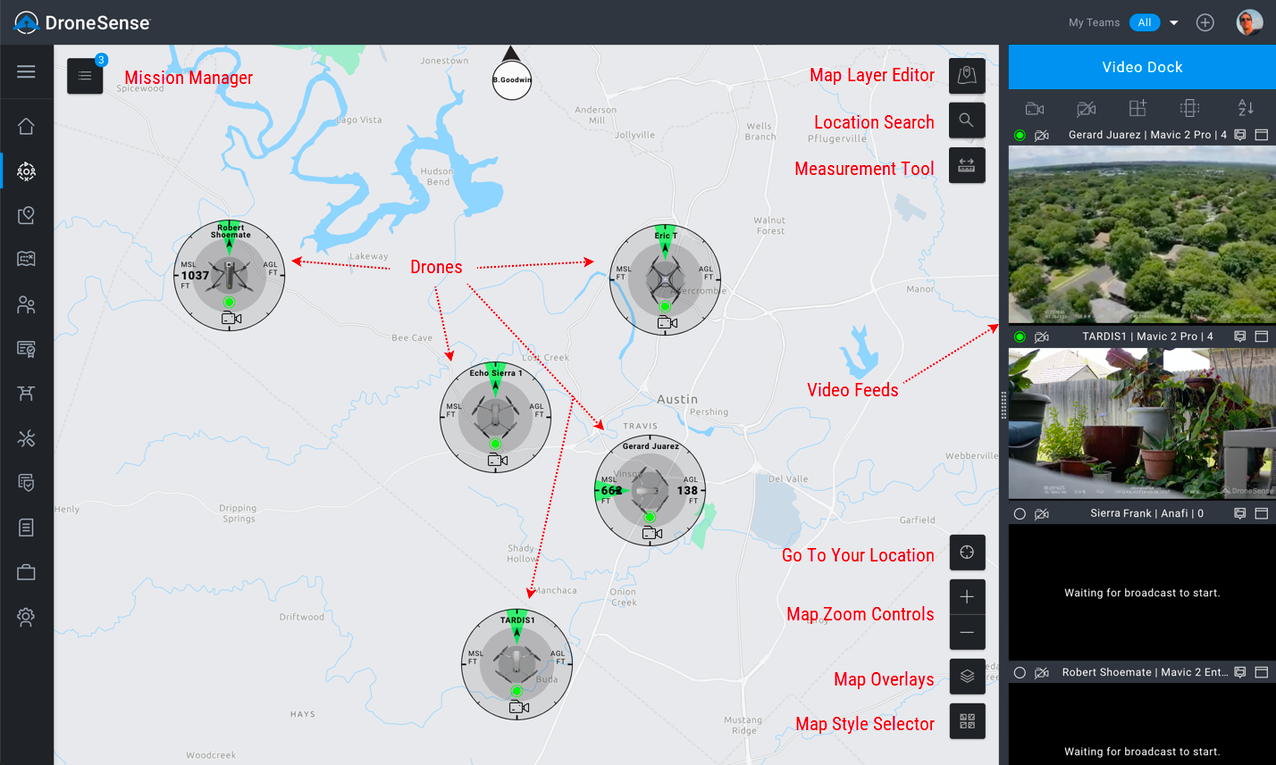Viewport: 1276px width, 765px height.
Task: Open the checklist shield sidebar icon
Action: pyautogui.click(x=26, y=483)
